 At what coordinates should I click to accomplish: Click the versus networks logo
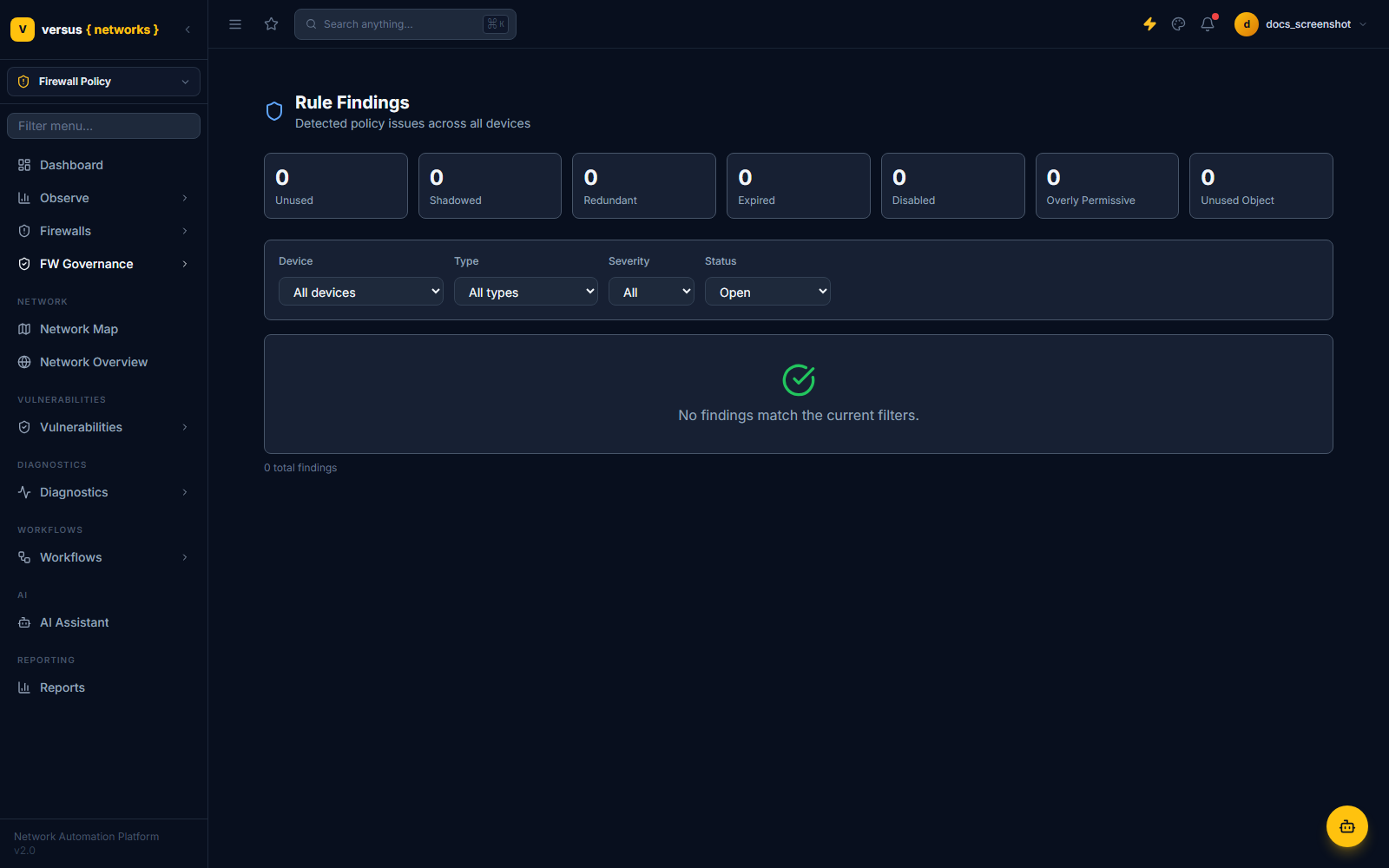coord(85,30)
